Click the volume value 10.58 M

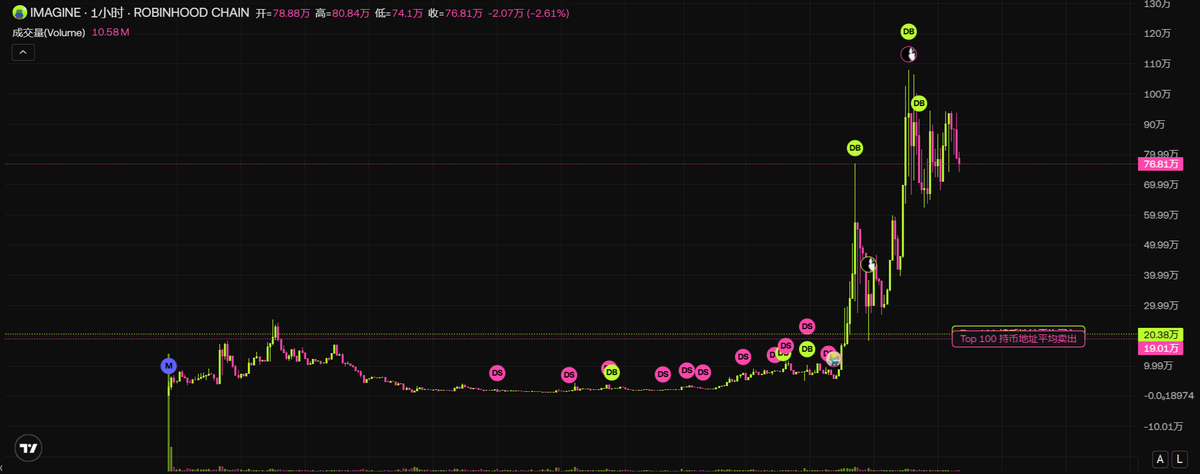coord(110,32)
